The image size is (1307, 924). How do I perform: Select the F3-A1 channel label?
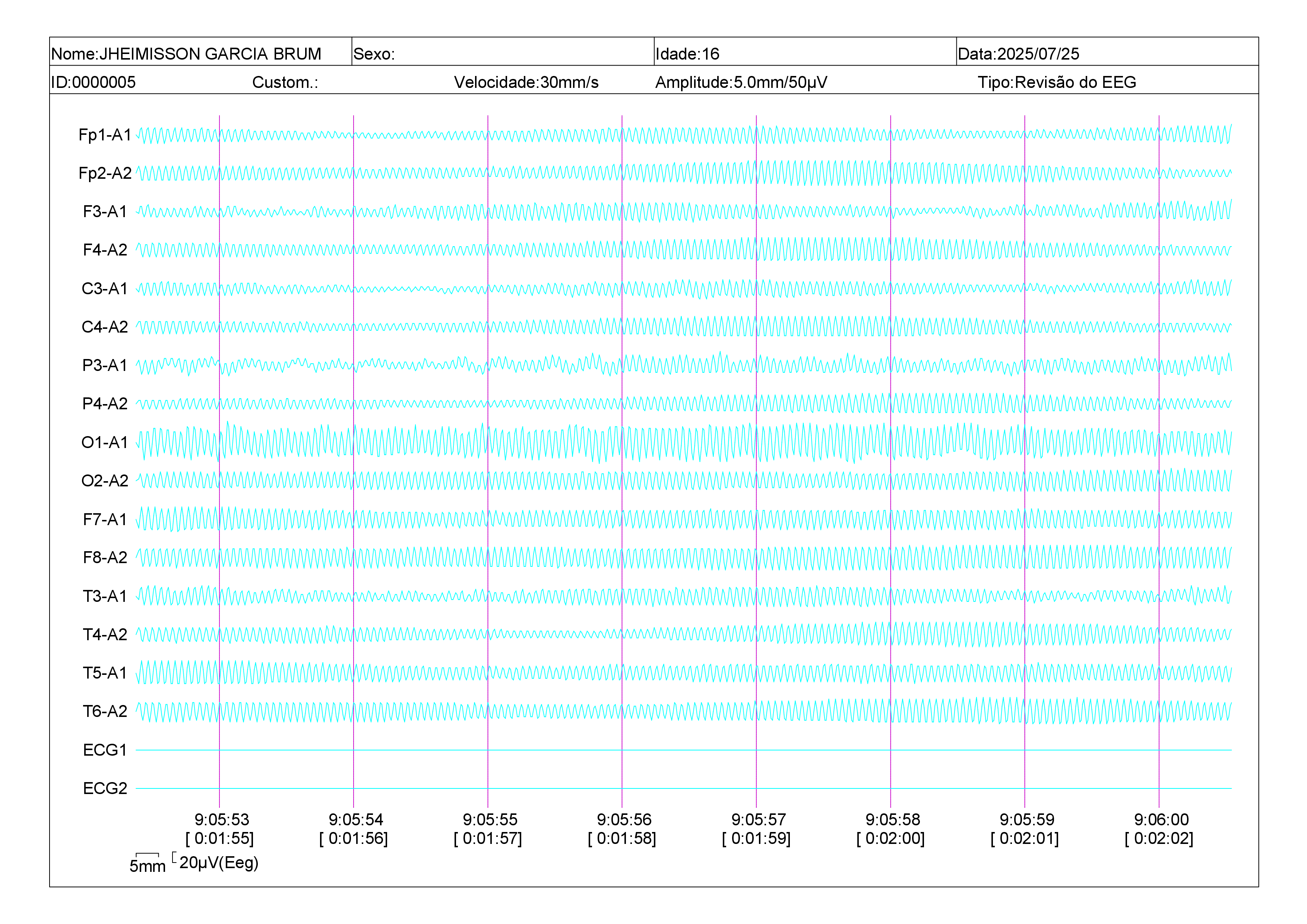(x=105, y=212)
